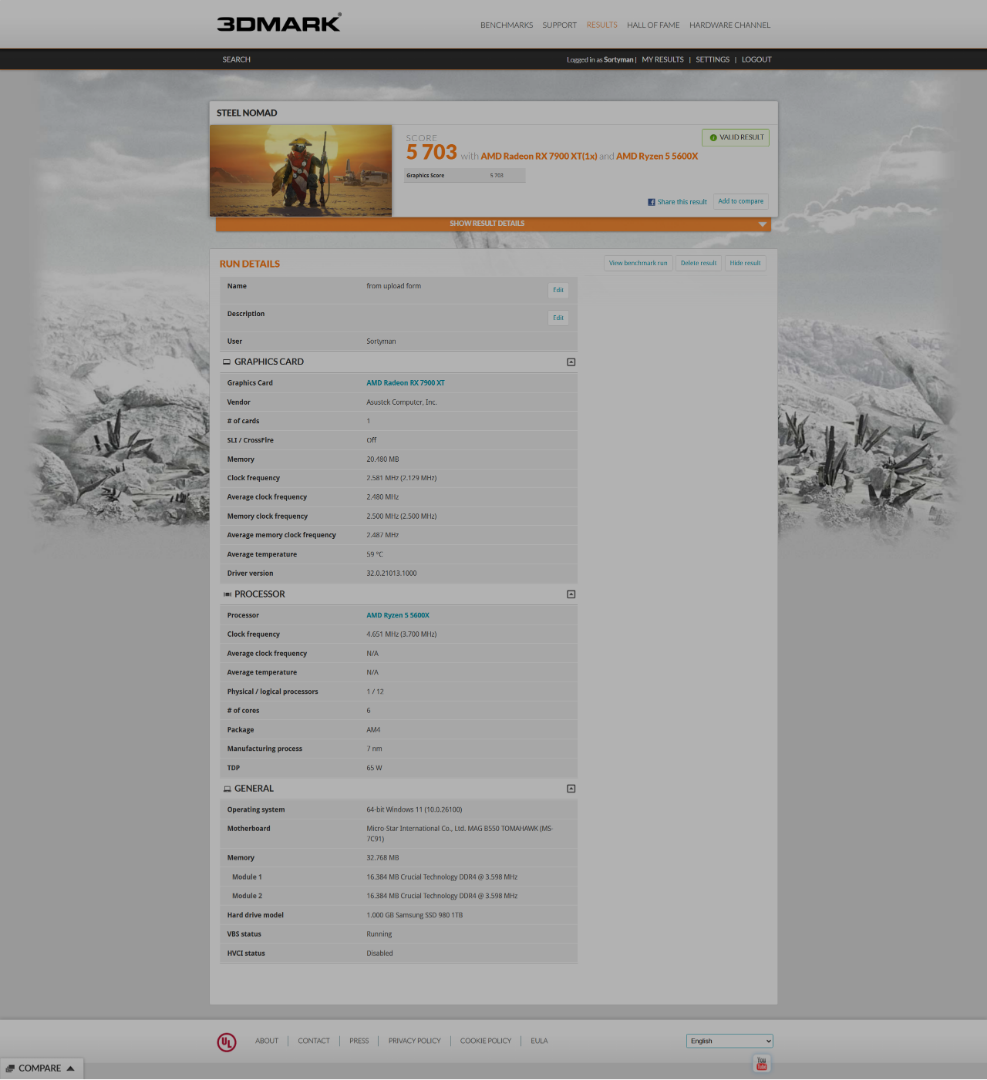Screen dimensions: 987x1080
Task: Open account Settings
Action: point(712,60)
